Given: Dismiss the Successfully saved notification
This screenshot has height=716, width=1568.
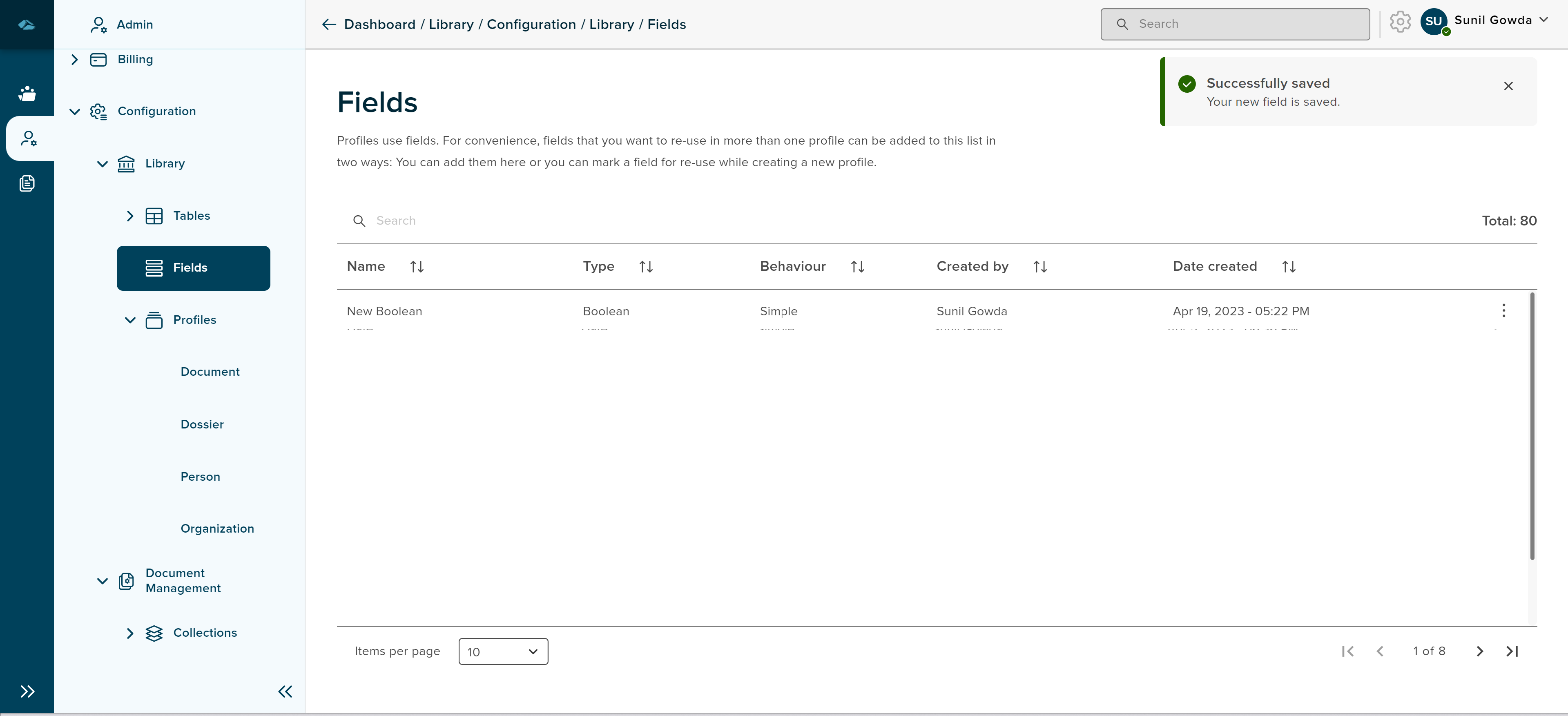Looking at the screenshot, I should click(1508, 86).
